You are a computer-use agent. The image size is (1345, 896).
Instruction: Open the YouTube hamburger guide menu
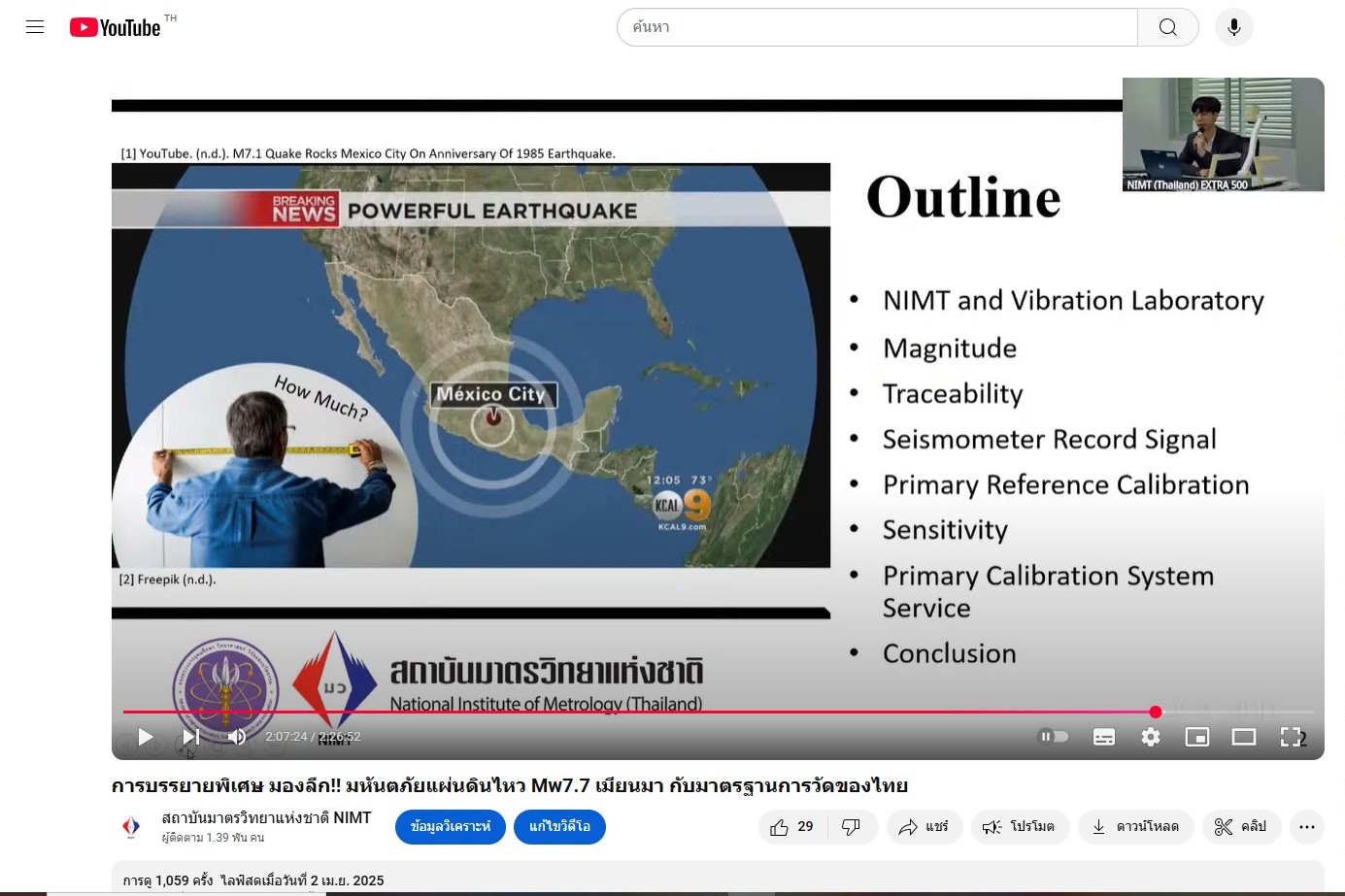[35, 27]
